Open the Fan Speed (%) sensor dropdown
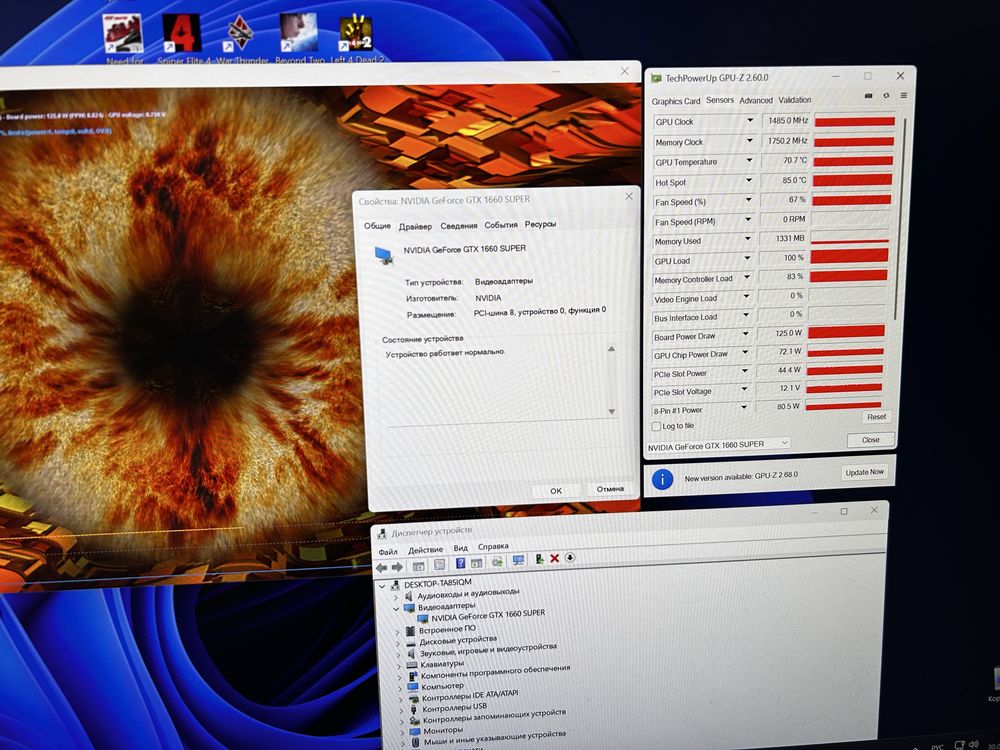 pyautogui.click(x=748, y=200)
